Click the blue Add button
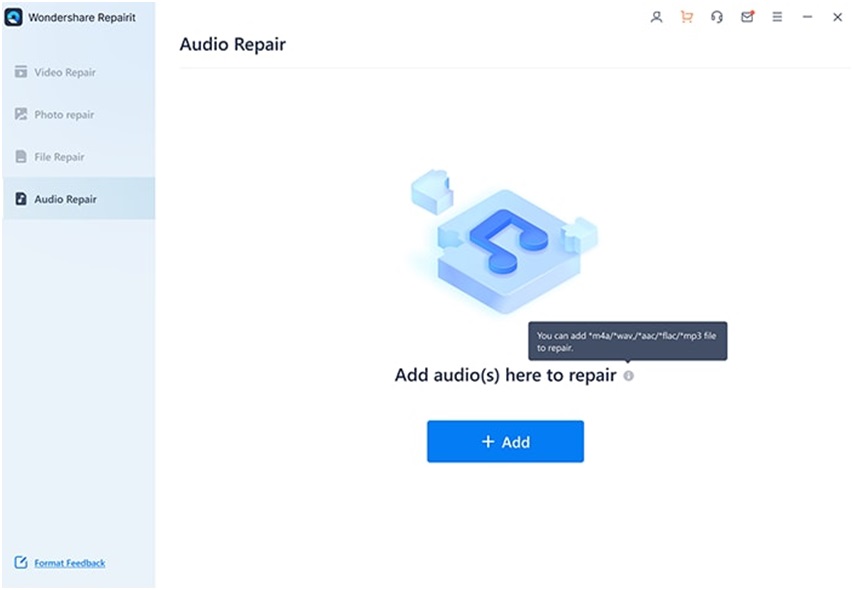 (505, 441)
